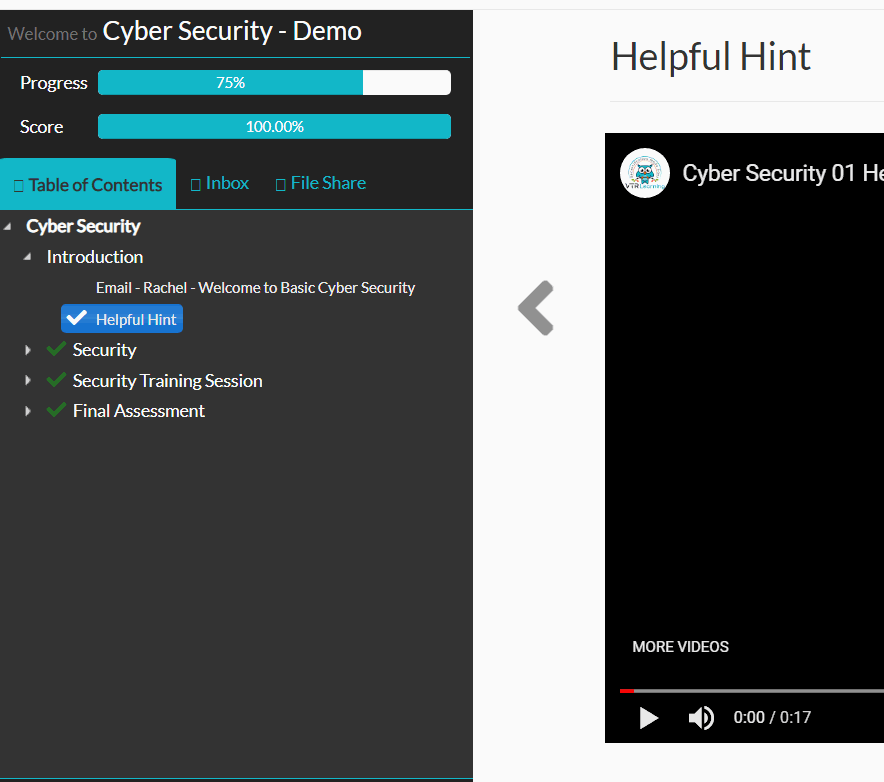Click the green checkmark beside Security
This screenshot has width=884, height=782.
[56, 349]
